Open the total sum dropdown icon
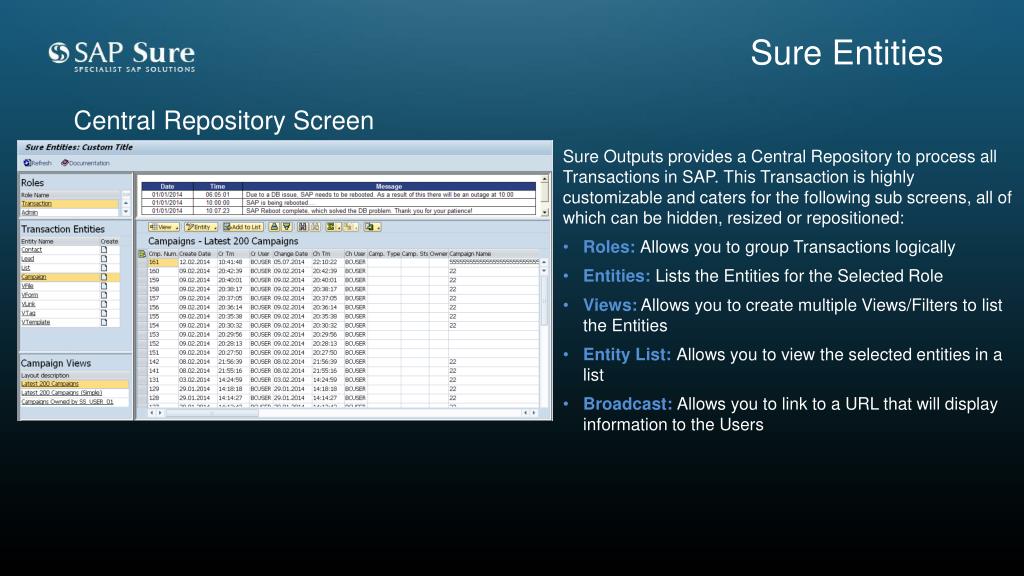This screenshot has height=576, width=1024. click(334, 227)
